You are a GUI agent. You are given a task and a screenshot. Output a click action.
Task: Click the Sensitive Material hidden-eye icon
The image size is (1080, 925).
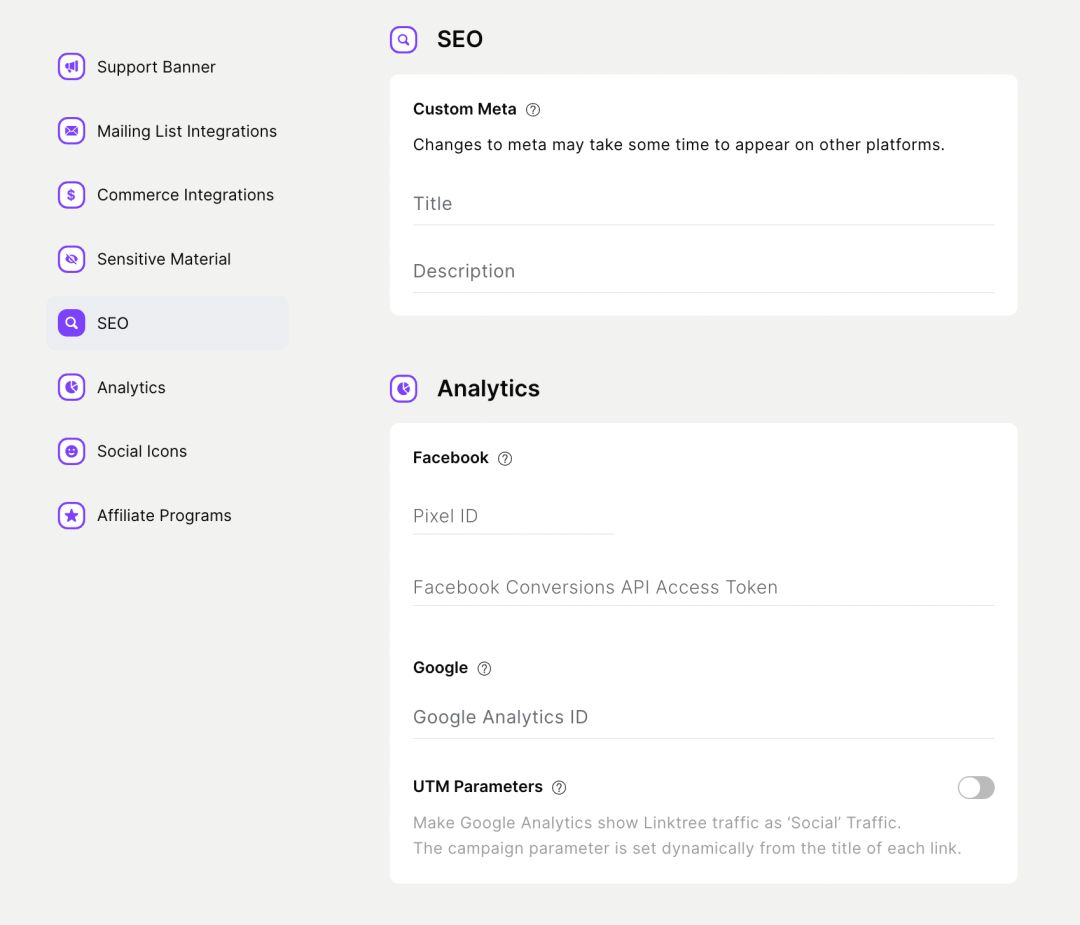click(x=71, y=259)
